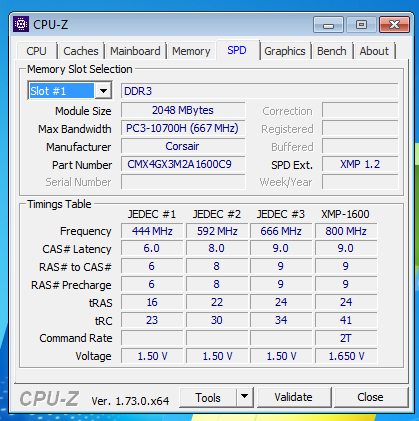Screen dimensions: 419x421
Task: Click the Part Number field CMX4GX3M2A1600C9
Action: 183,164
